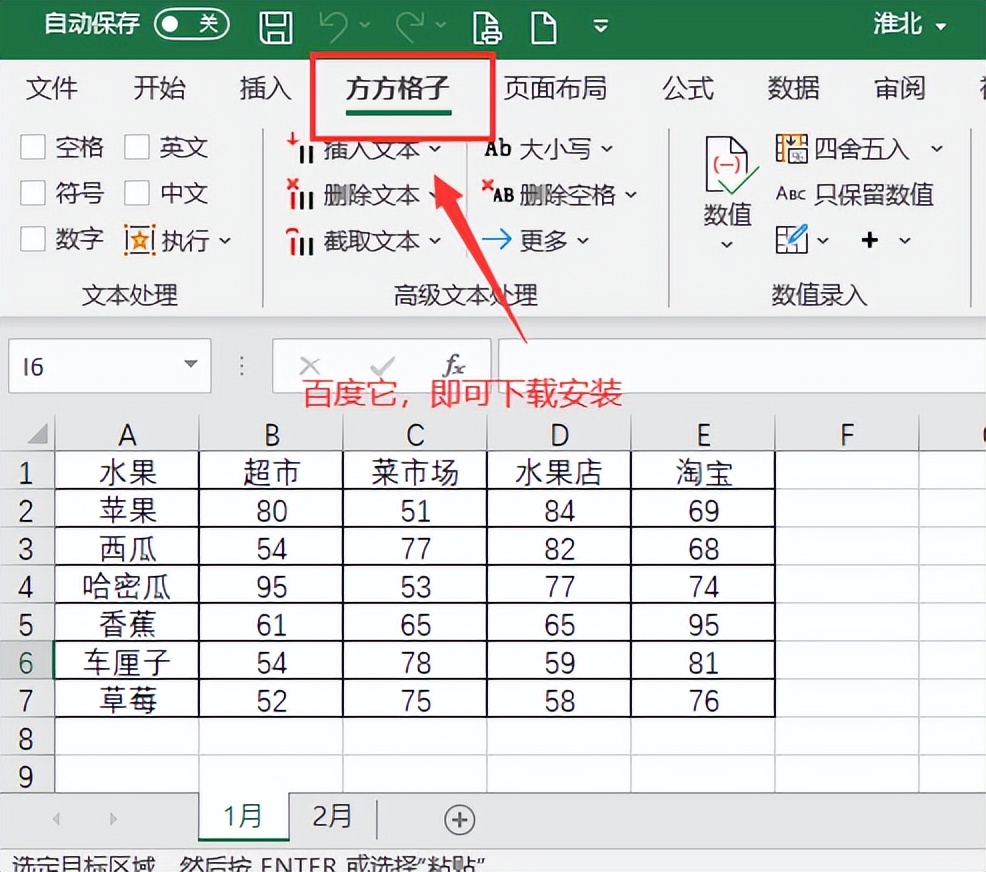Select cell containing 车厘子

coord(127,662)
